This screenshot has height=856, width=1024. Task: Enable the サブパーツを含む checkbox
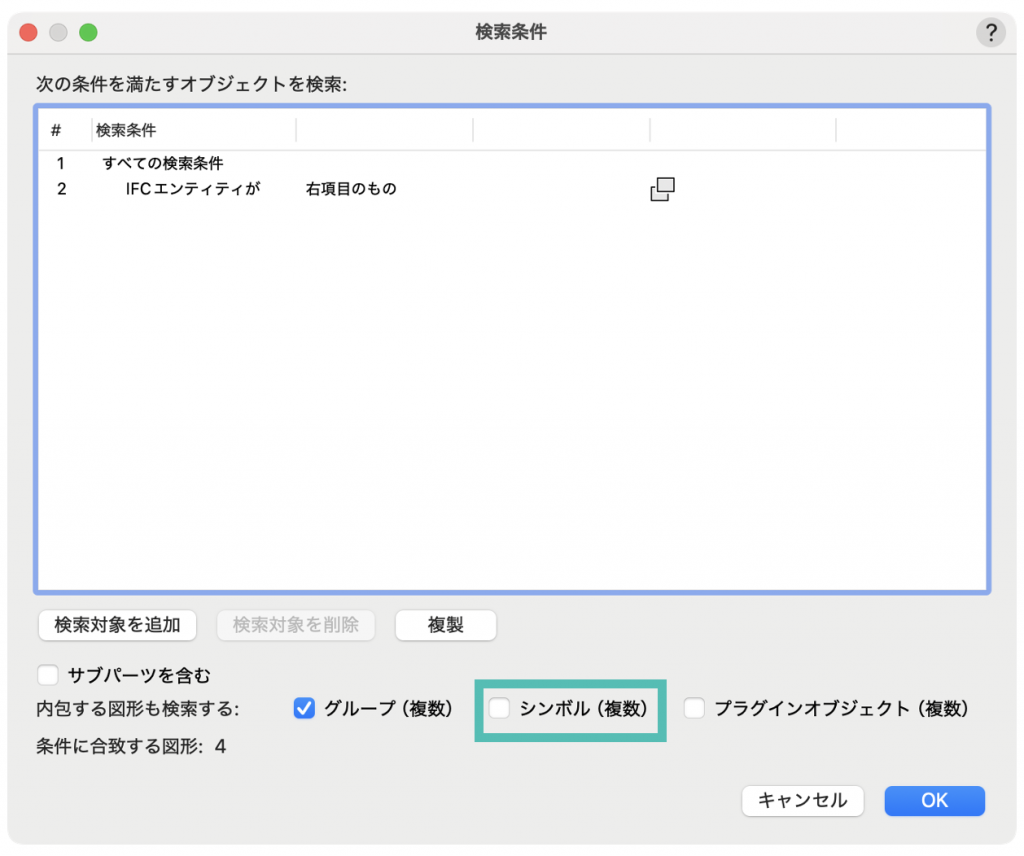(x=48, y=675)
